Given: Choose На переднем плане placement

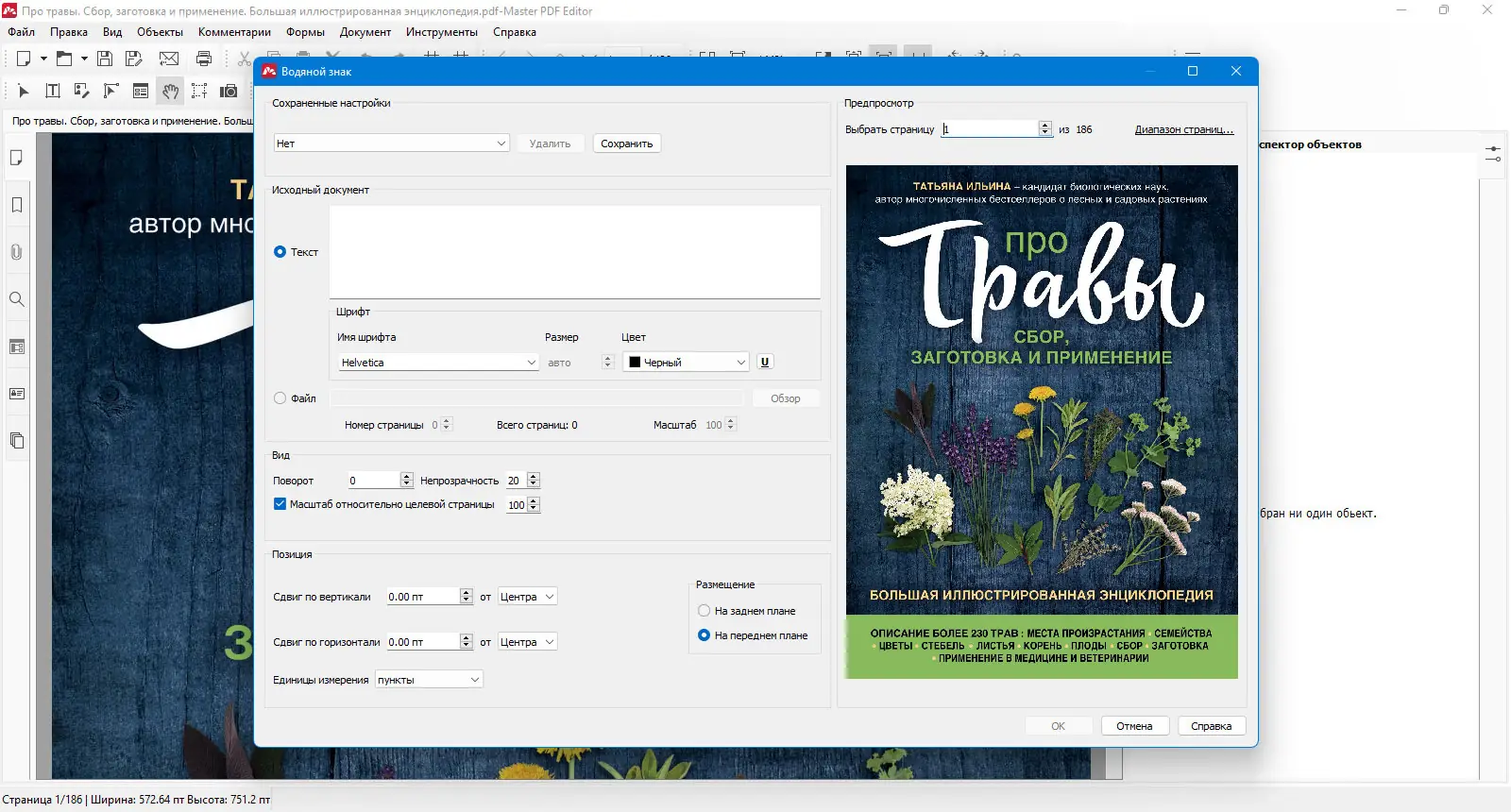Looking at the screenshot, I should (704, 635).
